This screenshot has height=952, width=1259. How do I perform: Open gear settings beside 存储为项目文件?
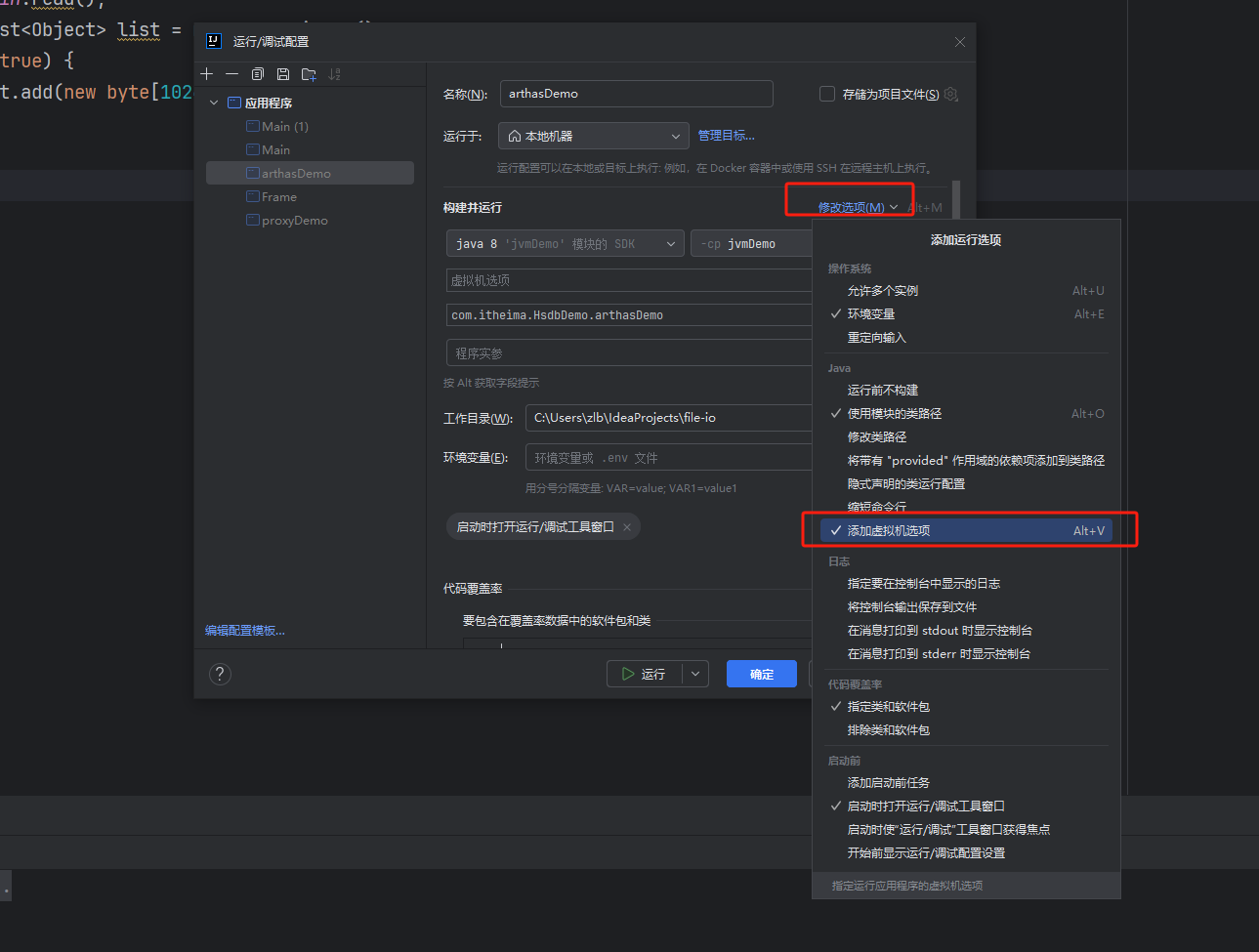click(x=951, y=95)
